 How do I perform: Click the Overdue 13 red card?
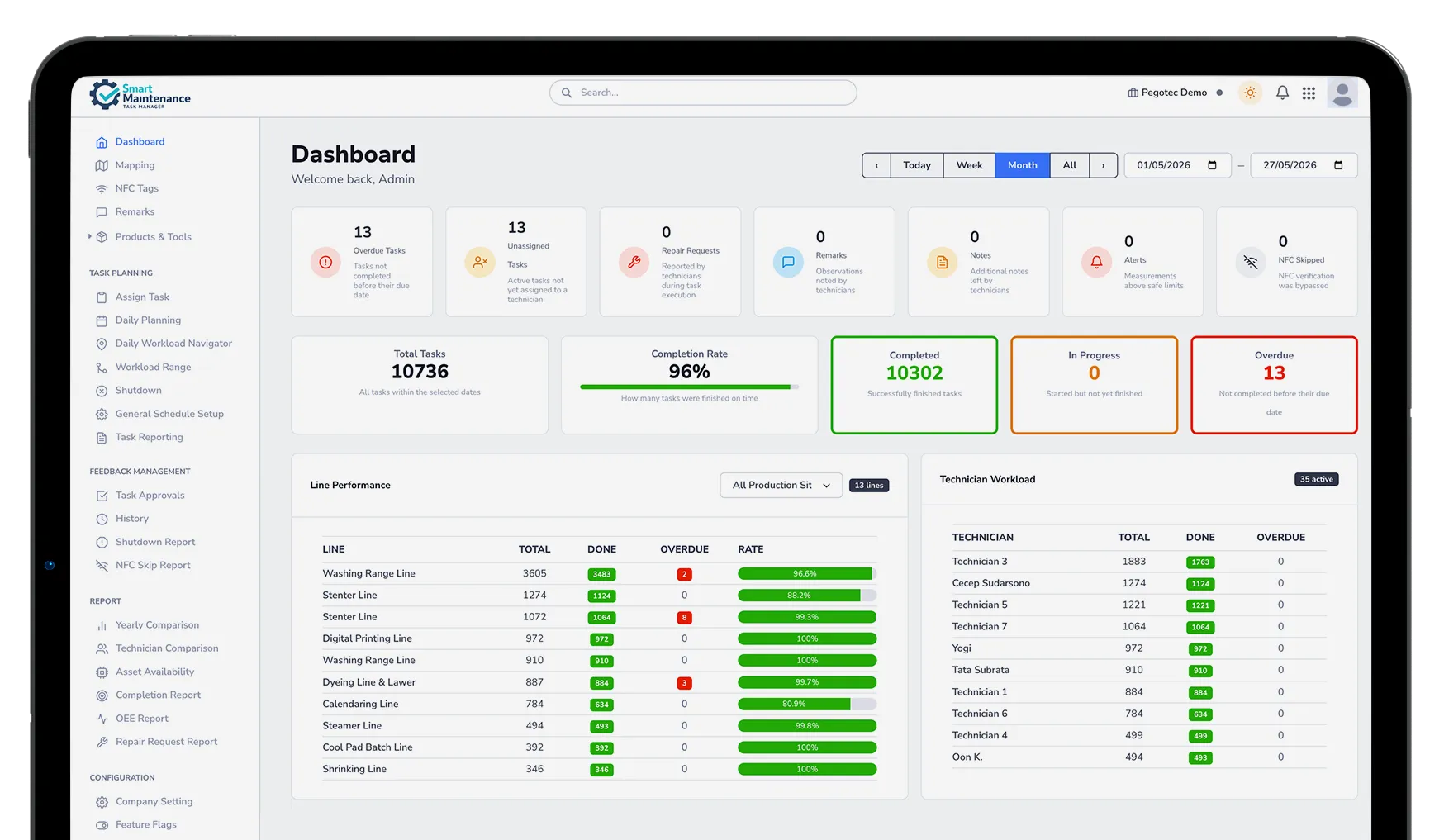tap(1274, 385)
